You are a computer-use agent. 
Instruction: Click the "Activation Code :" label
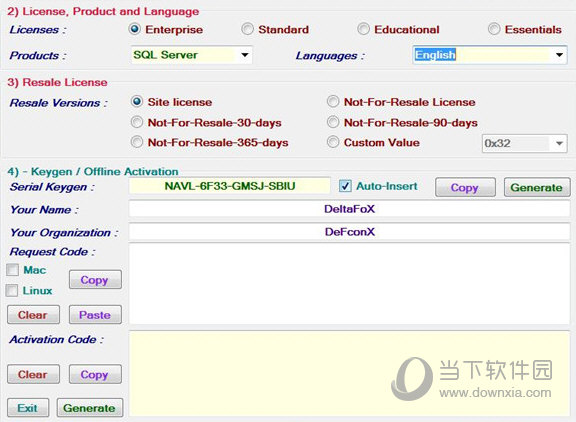click(x=57, y=339)
